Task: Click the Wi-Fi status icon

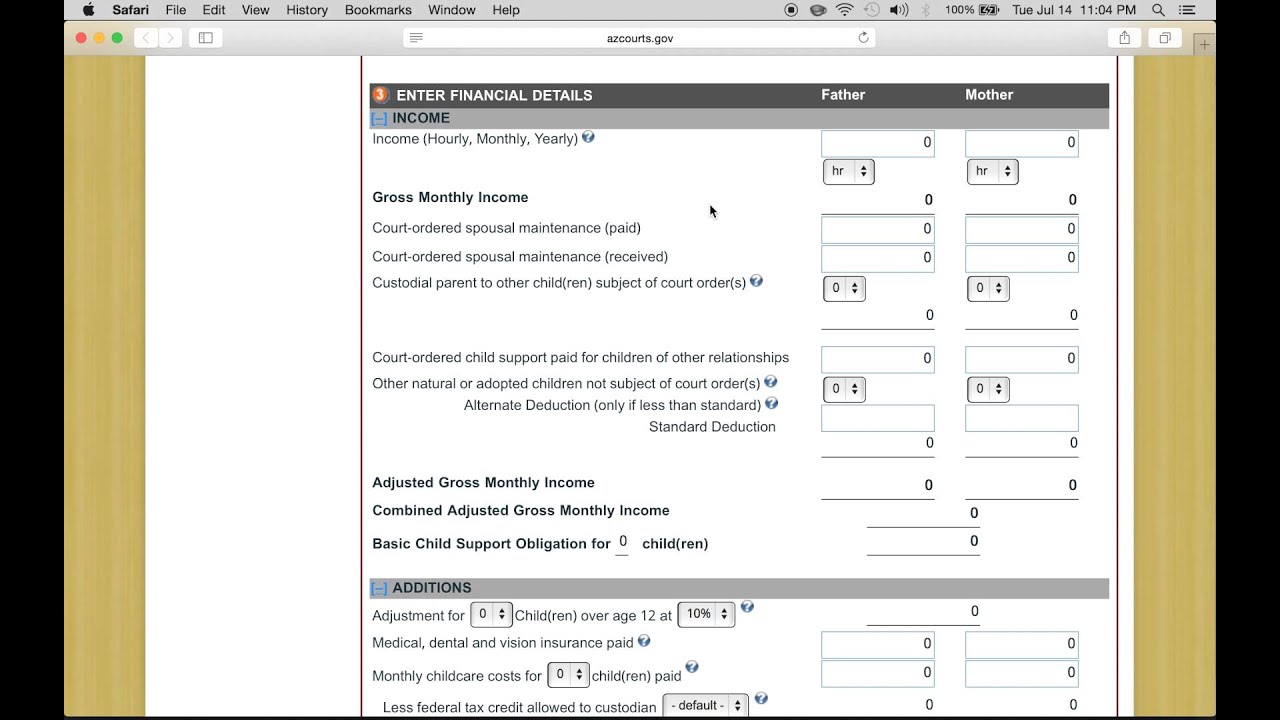Action: pyautogui.click(x=845, y=10)
